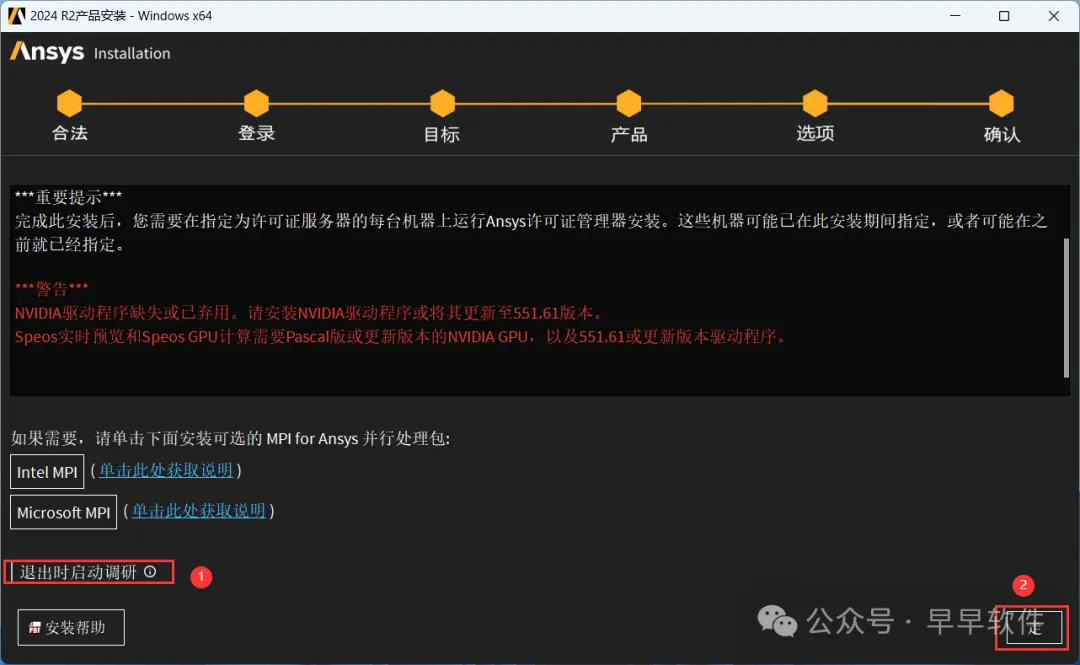Click the red NVIDIA驱动程序缺失或已弃用 warning line
Image resolution: width=1080 pixels, height=665 pixels.
coord(311,313)
